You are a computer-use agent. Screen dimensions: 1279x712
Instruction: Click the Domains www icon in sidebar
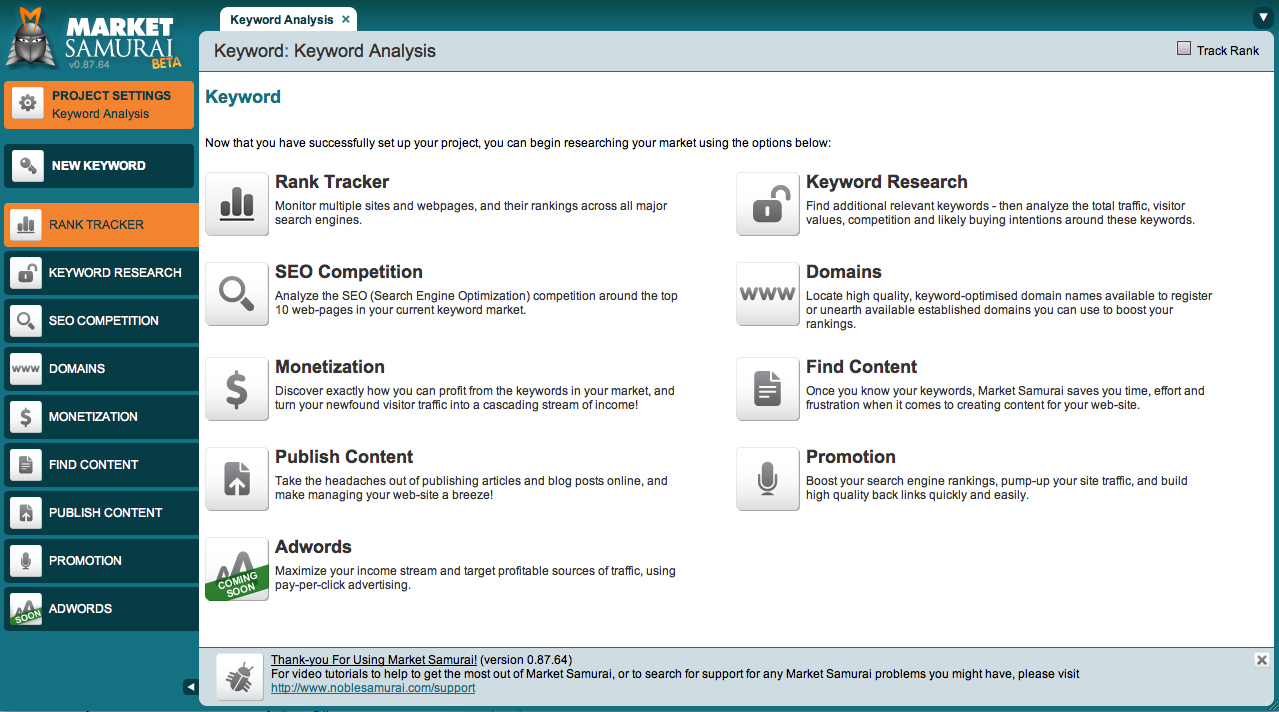(25, 369)
